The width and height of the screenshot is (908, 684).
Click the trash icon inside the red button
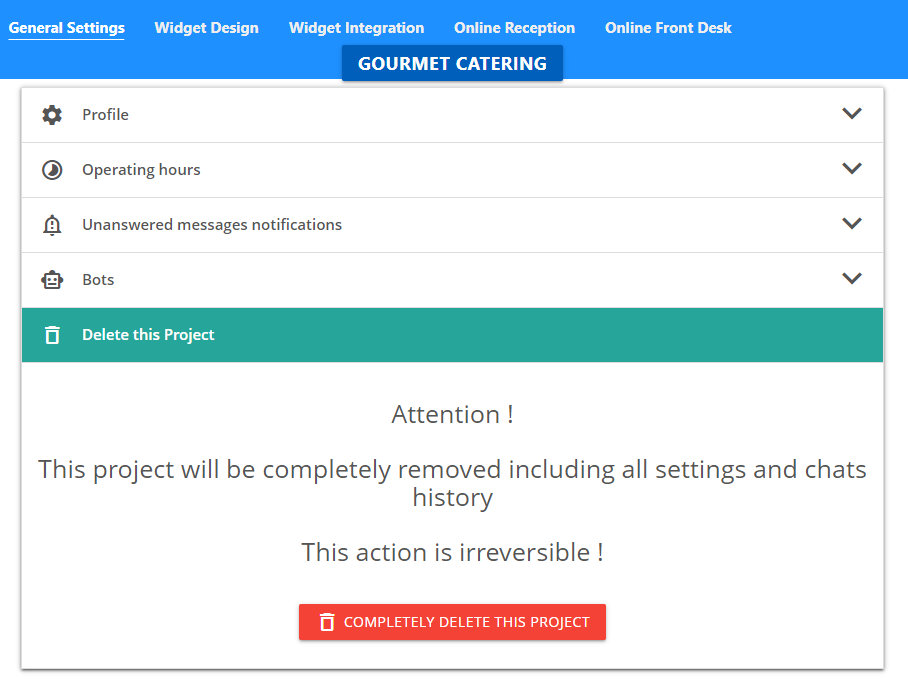coord(326,622)
